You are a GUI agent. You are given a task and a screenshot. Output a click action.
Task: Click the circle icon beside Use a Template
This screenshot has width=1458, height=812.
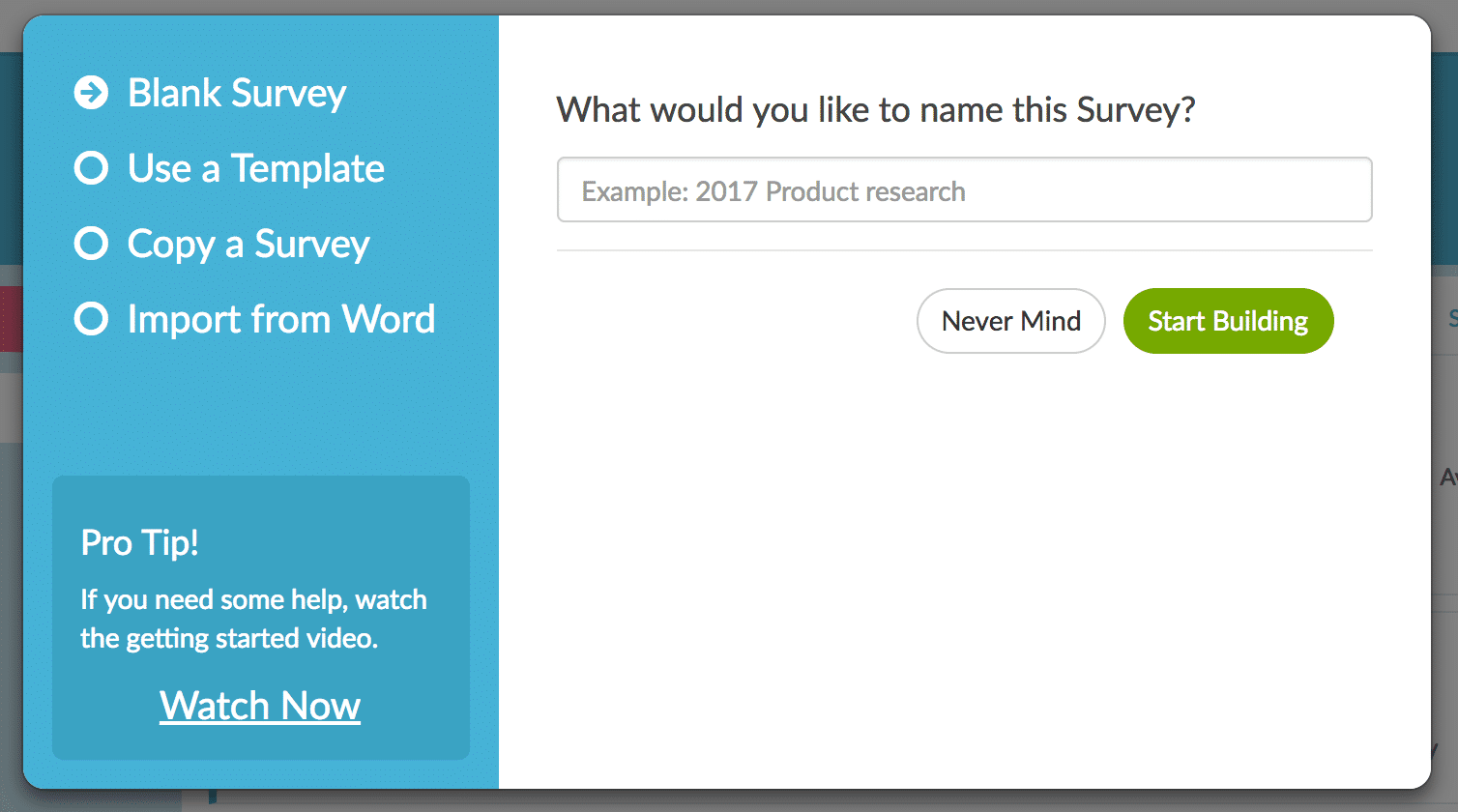[91, 167]
